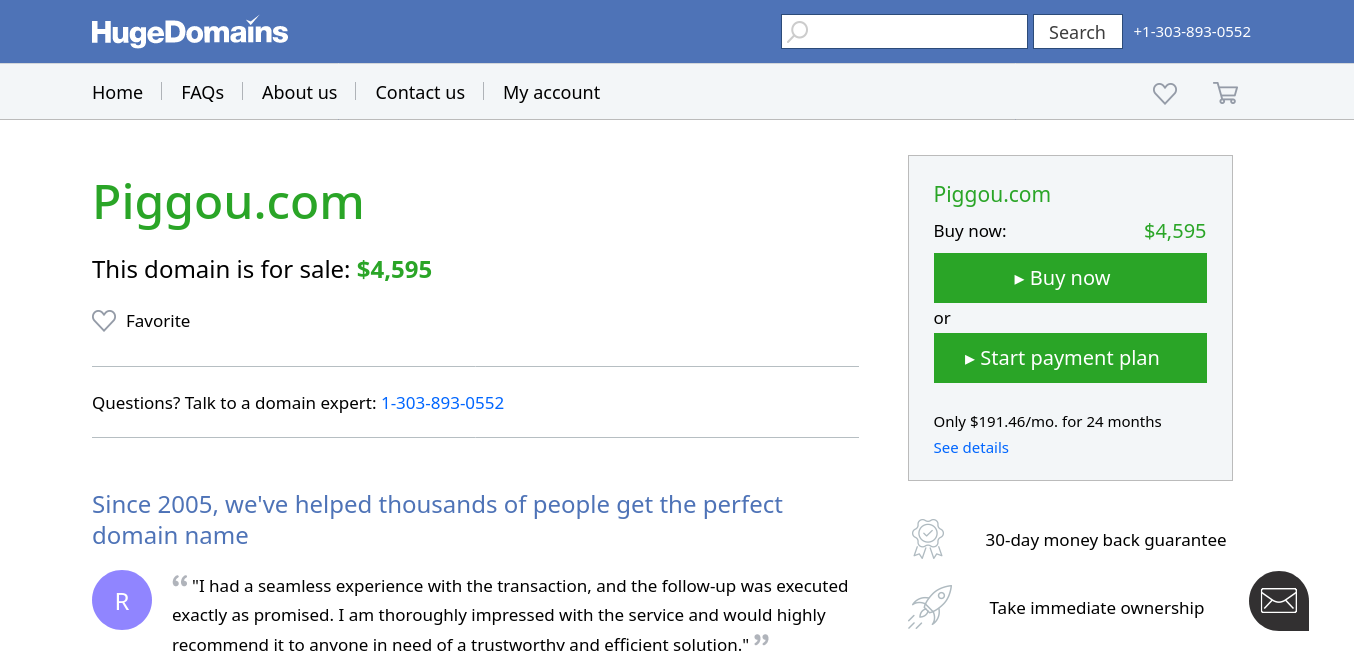Click the purple R reviewer avatar

tap(122, 600)
